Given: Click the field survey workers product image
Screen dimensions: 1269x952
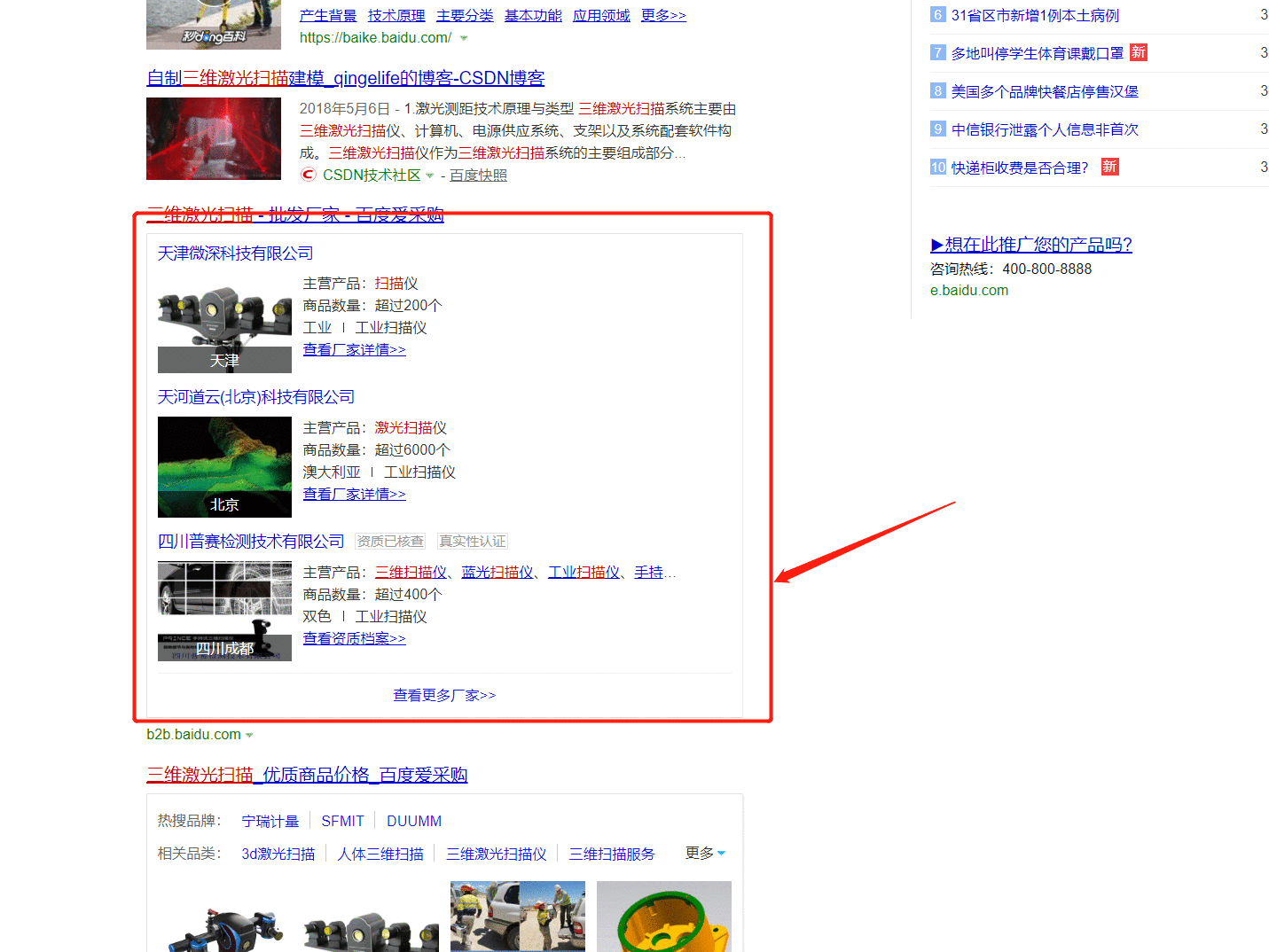Looking at the screenshot, I should [518, 917].
